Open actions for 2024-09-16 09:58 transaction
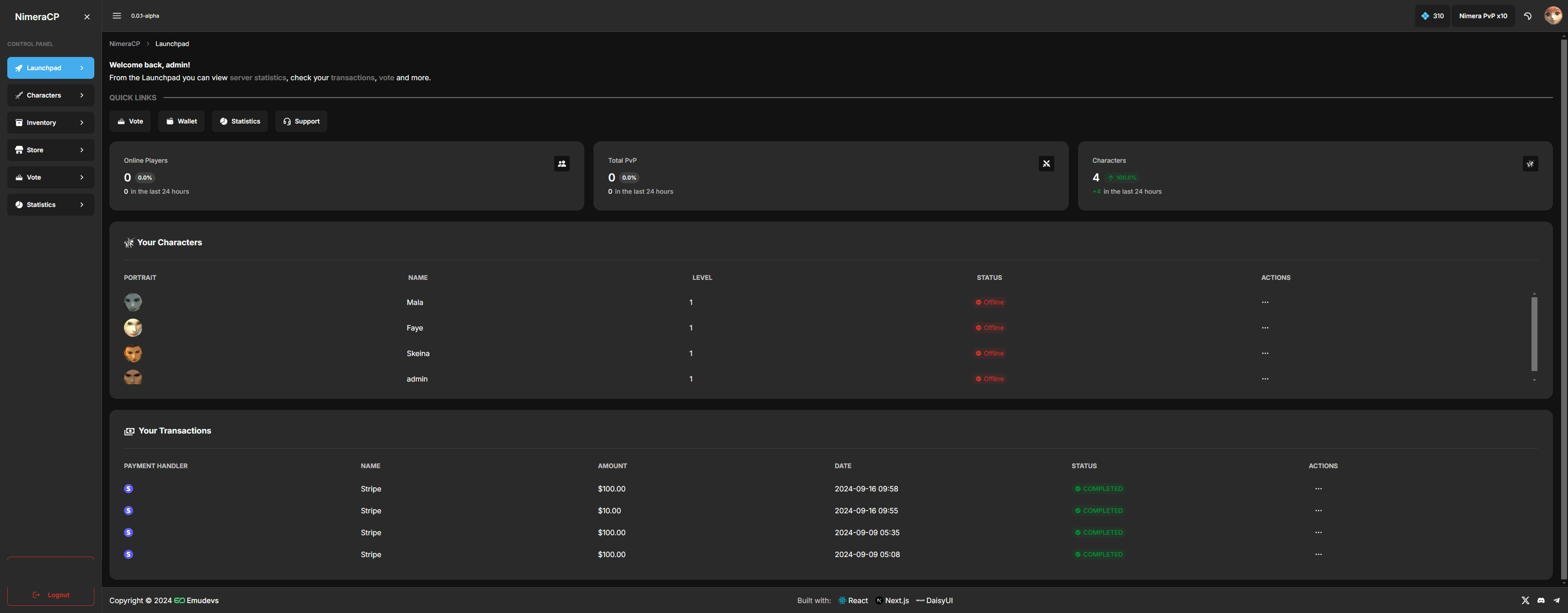This screenshot has width=1568, height=613. [1319, 489]
